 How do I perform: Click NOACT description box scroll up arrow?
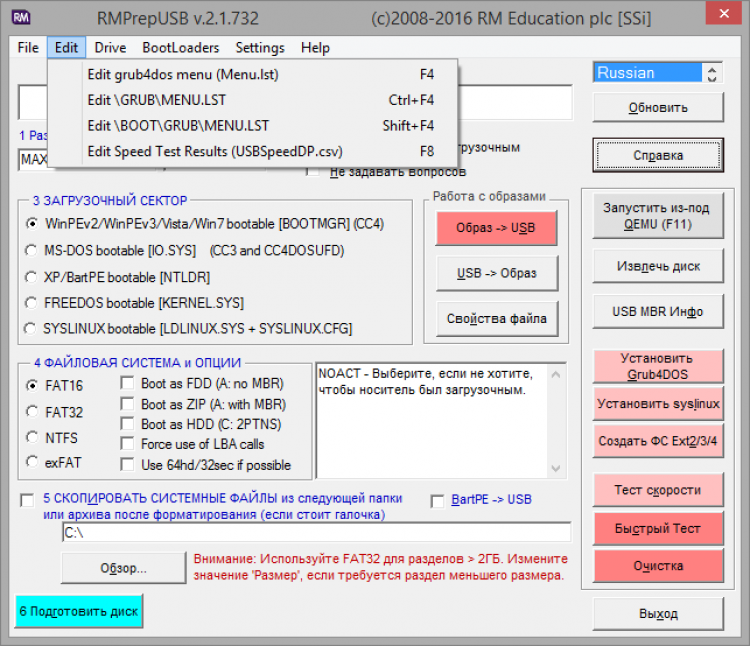556,374
